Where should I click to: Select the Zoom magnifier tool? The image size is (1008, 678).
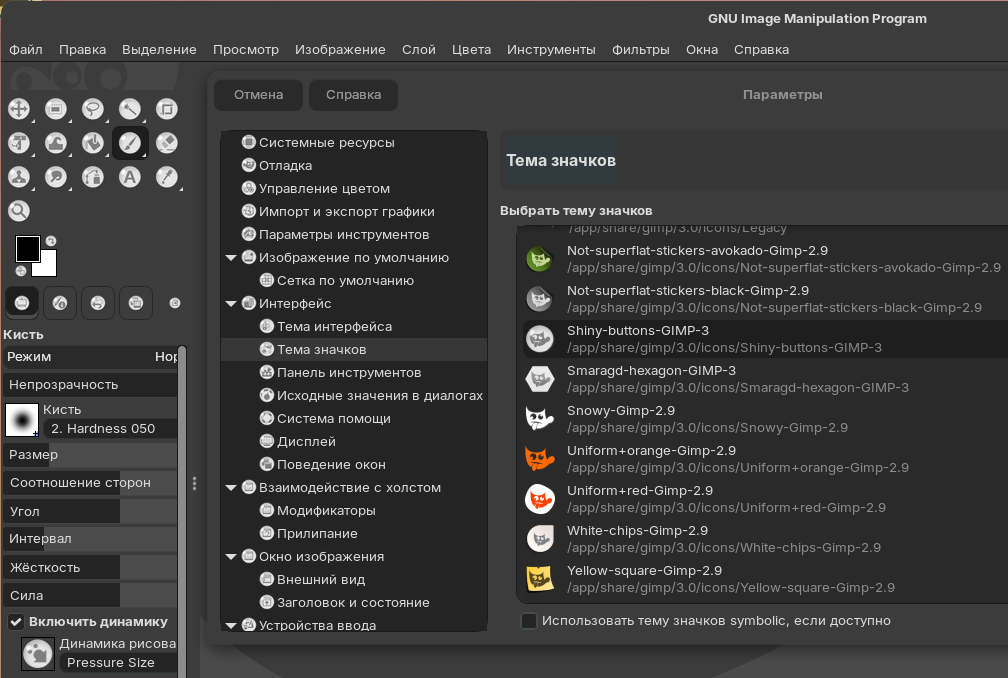[x=19, y=211]
